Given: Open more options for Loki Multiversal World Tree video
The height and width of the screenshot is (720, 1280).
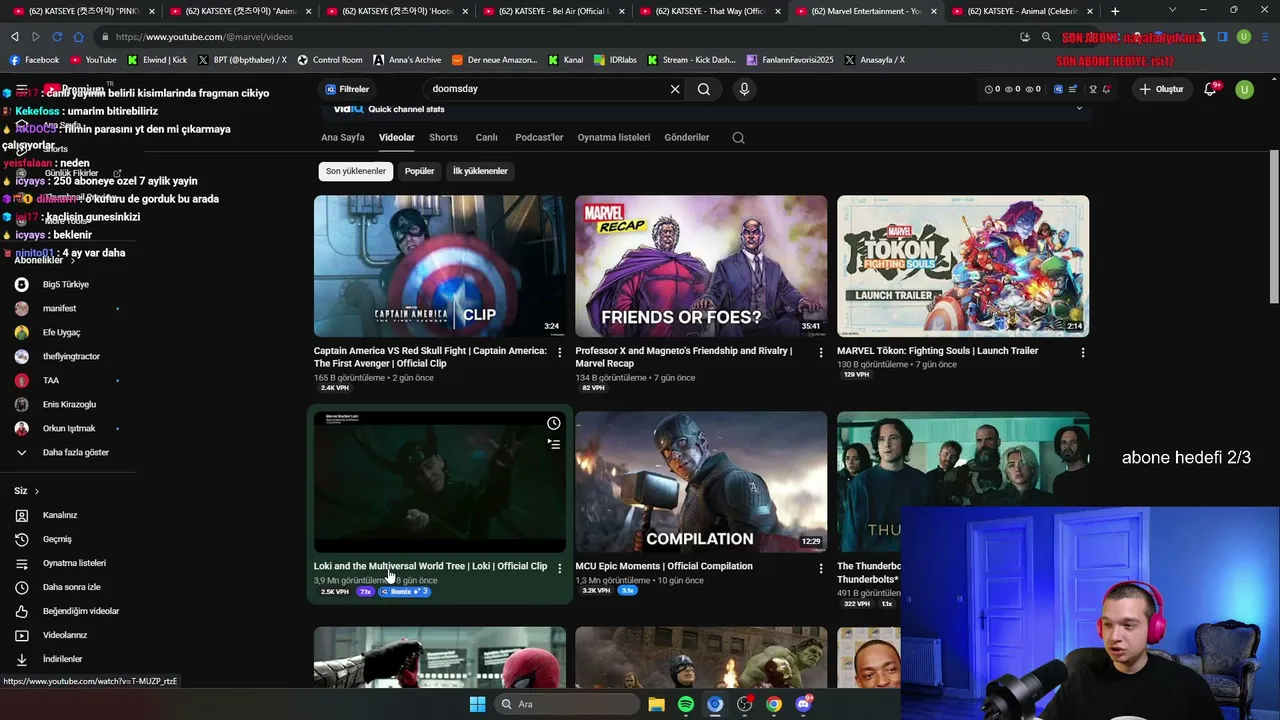Looking at the screenshot, I should [x=560, y=568].
